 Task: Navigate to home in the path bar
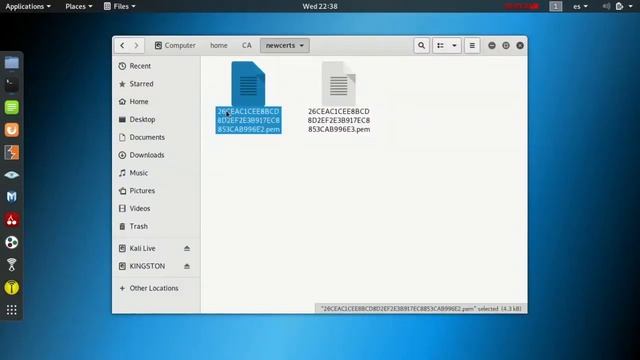[x=219, y=45]
